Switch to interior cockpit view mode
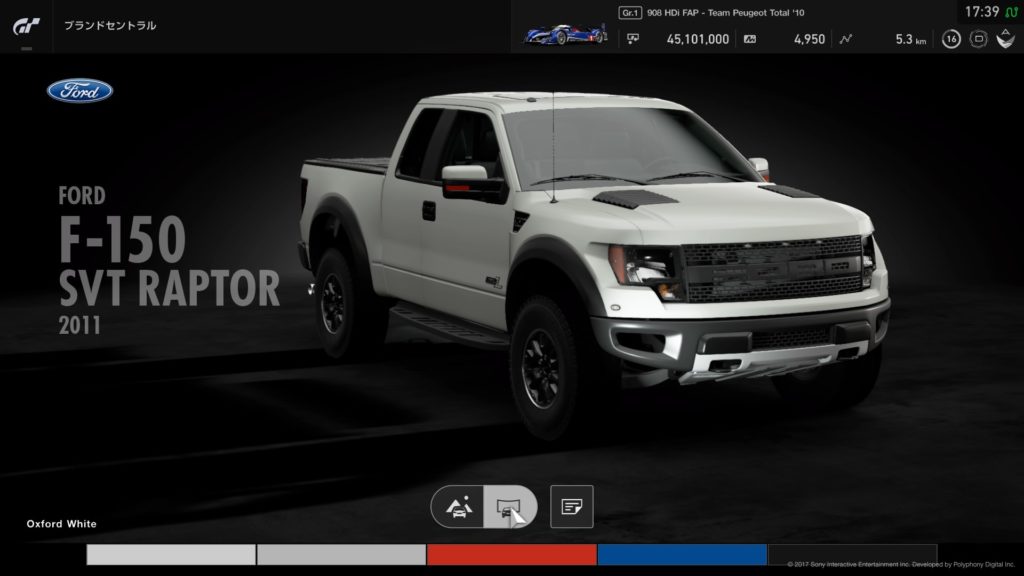Viewport: 1024px width, 576px height. (510, 507)
